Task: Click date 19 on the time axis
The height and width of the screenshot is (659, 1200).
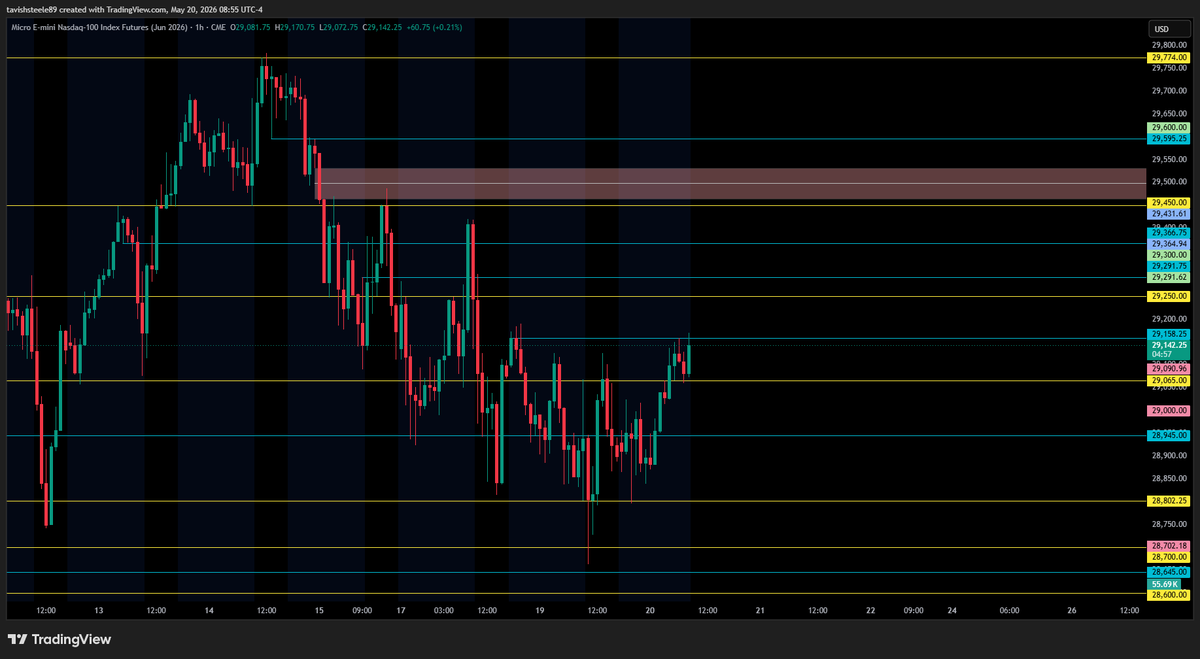Action: [539, 610]
